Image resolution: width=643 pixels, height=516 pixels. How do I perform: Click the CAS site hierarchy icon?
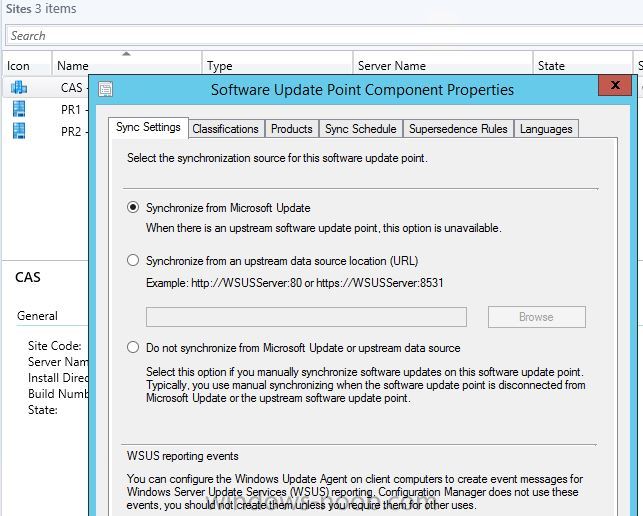pos(18,87)
